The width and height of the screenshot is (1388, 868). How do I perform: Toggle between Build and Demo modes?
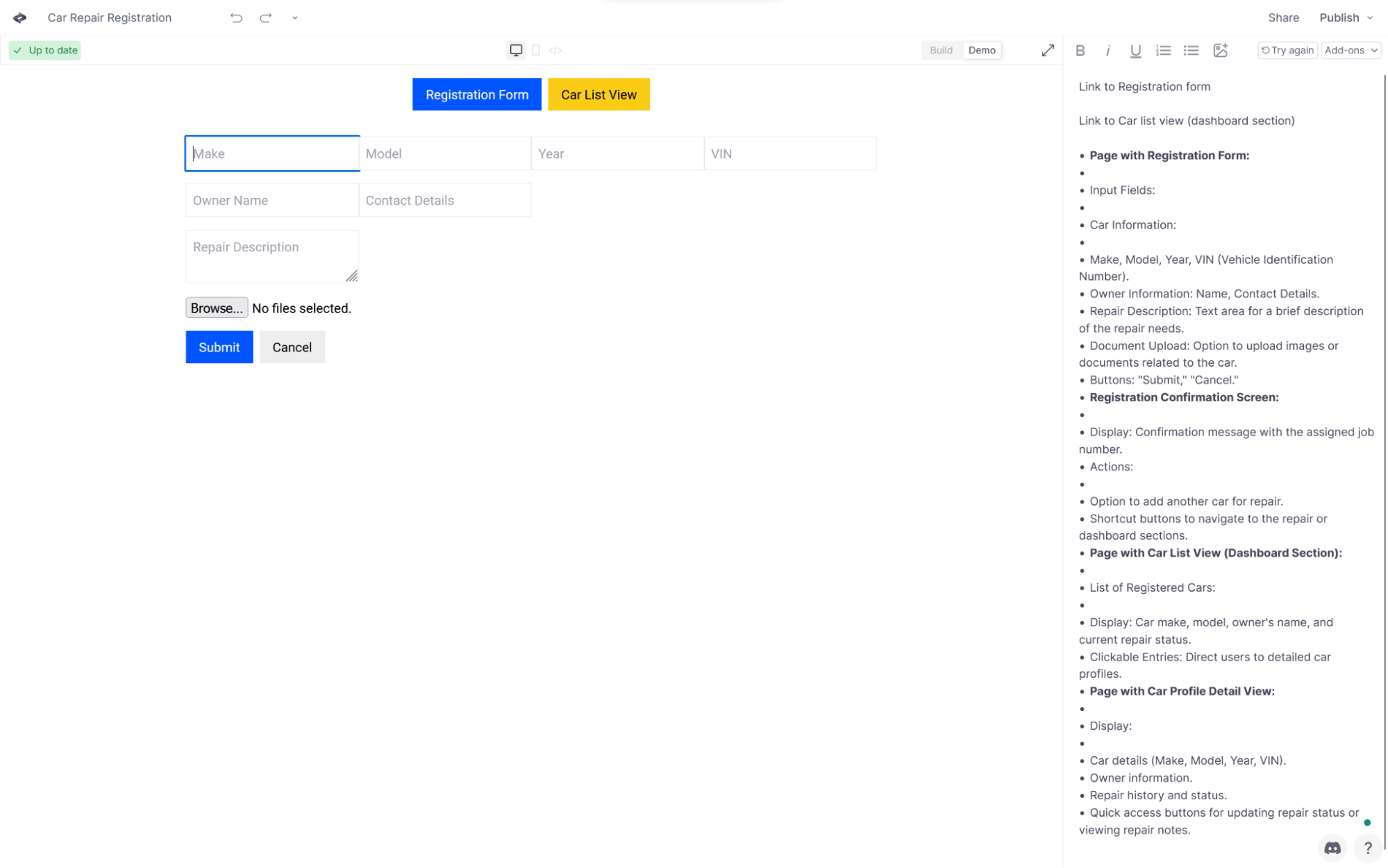(959, 50)
